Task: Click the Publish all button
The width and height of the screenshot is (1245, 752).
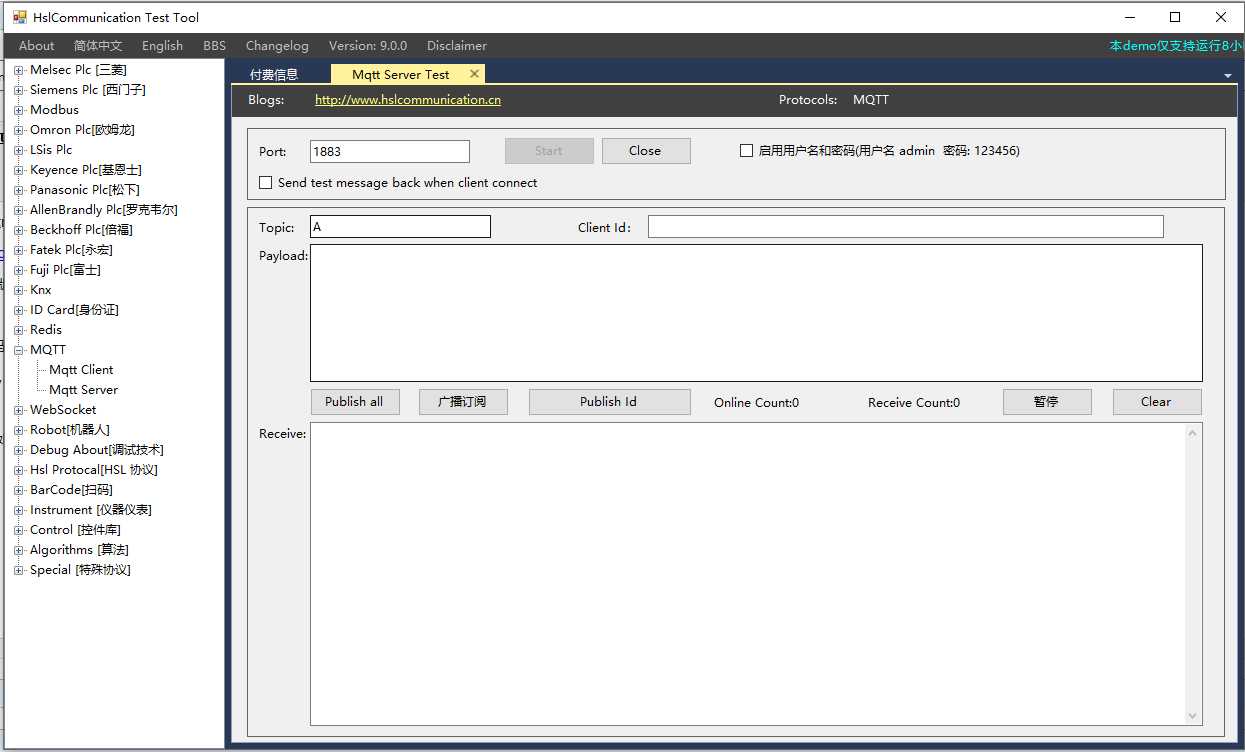Action: (x=354, y=402)
